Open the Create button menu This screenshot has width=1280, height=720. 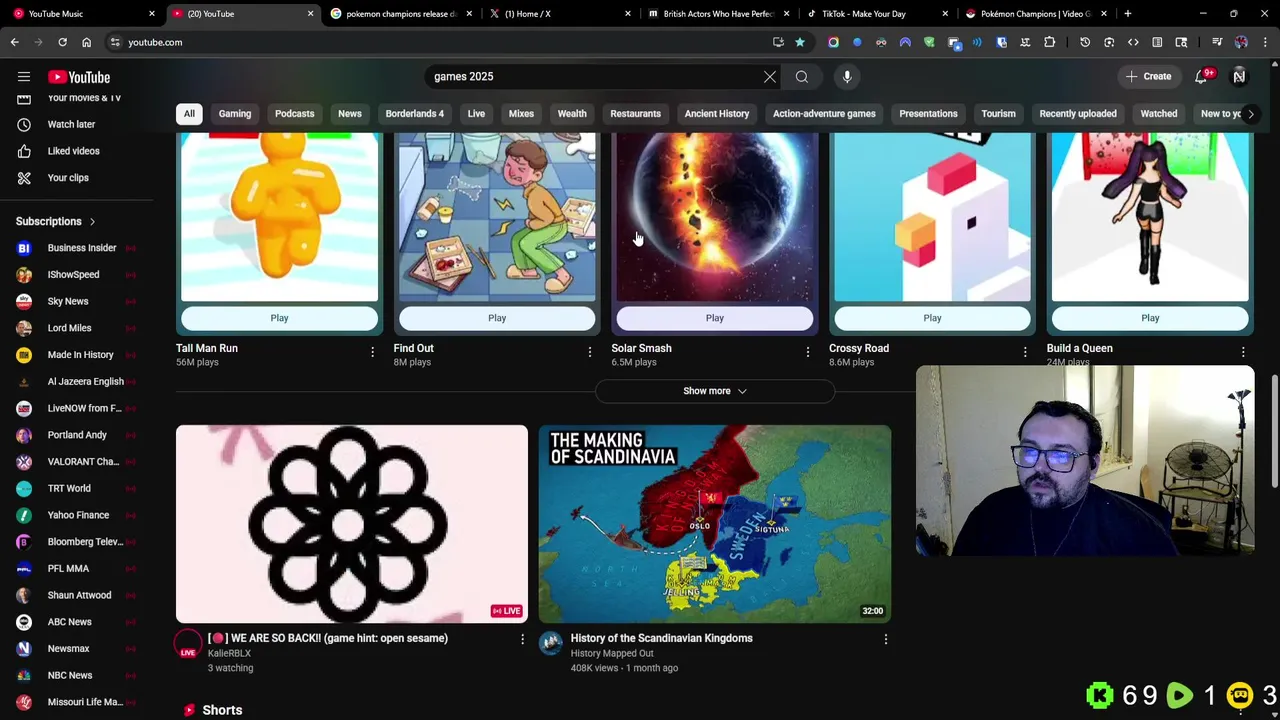click(x=1148, y=77)
